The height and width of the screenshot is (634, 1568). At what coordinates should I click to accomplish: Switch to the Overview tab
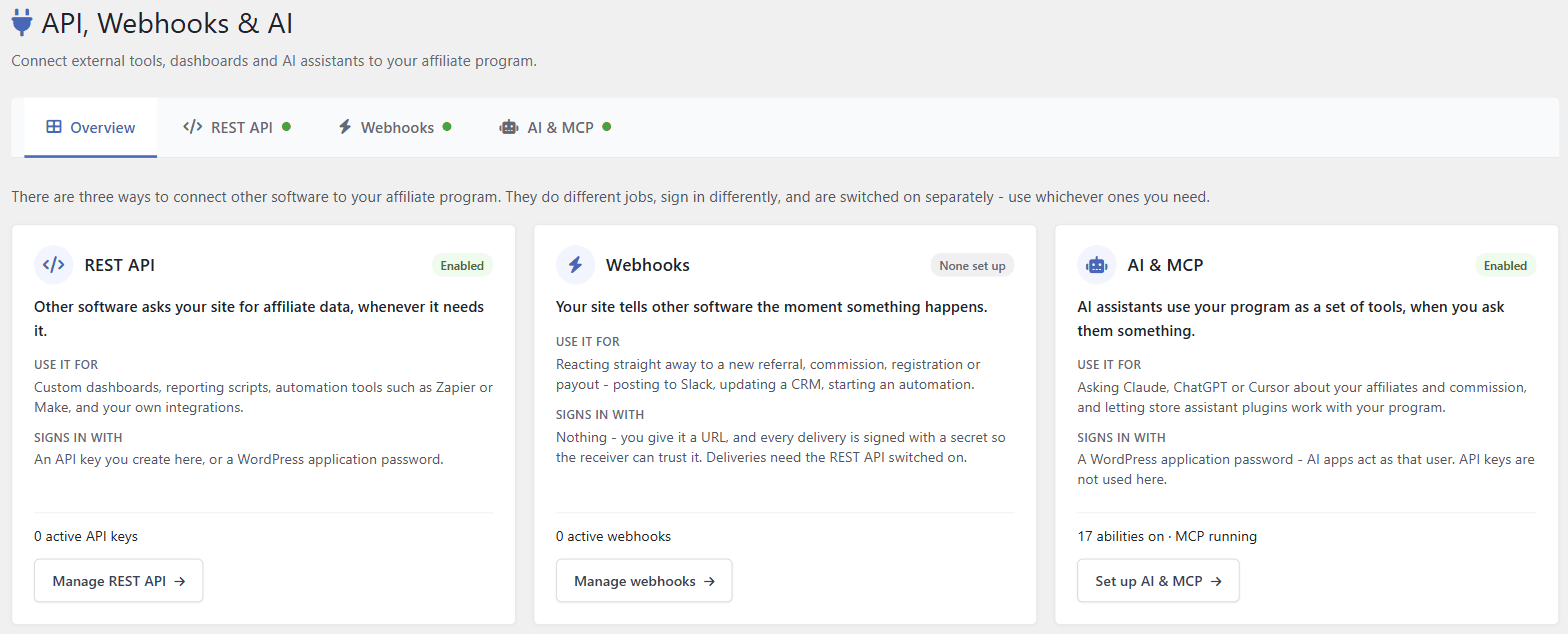click(x=91, y=128)
